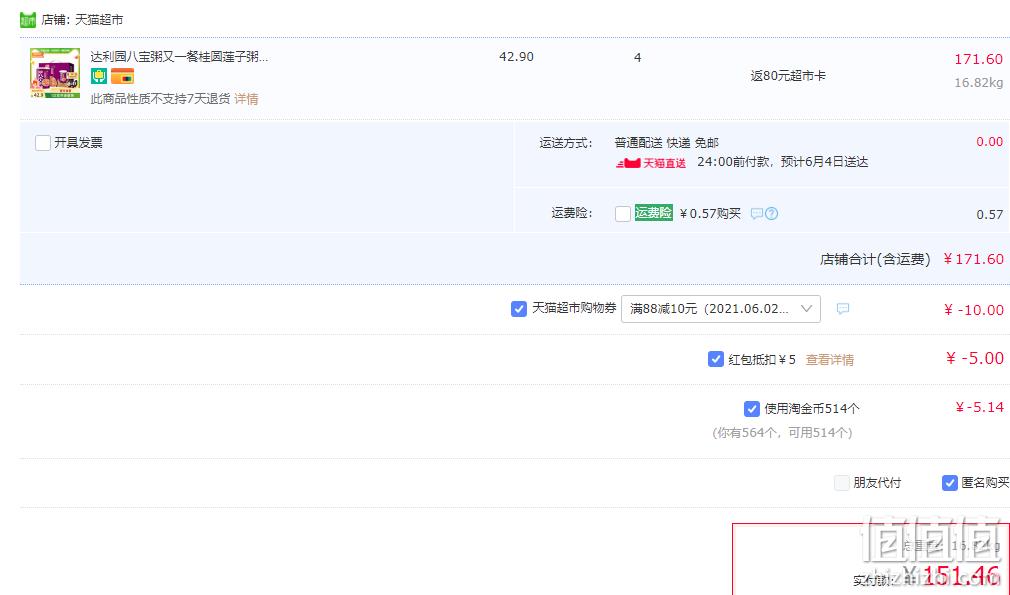Image resolution: width=1010 pixels, height=595 pixels.
Task: Click the 天猫直送 delivery logo
Action: click(651, 163)
